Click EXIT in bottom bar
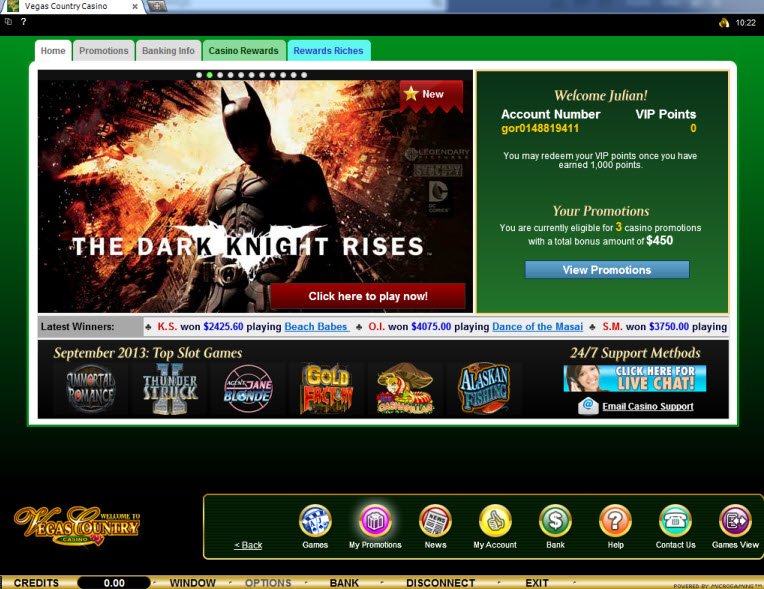 [537, 583]
